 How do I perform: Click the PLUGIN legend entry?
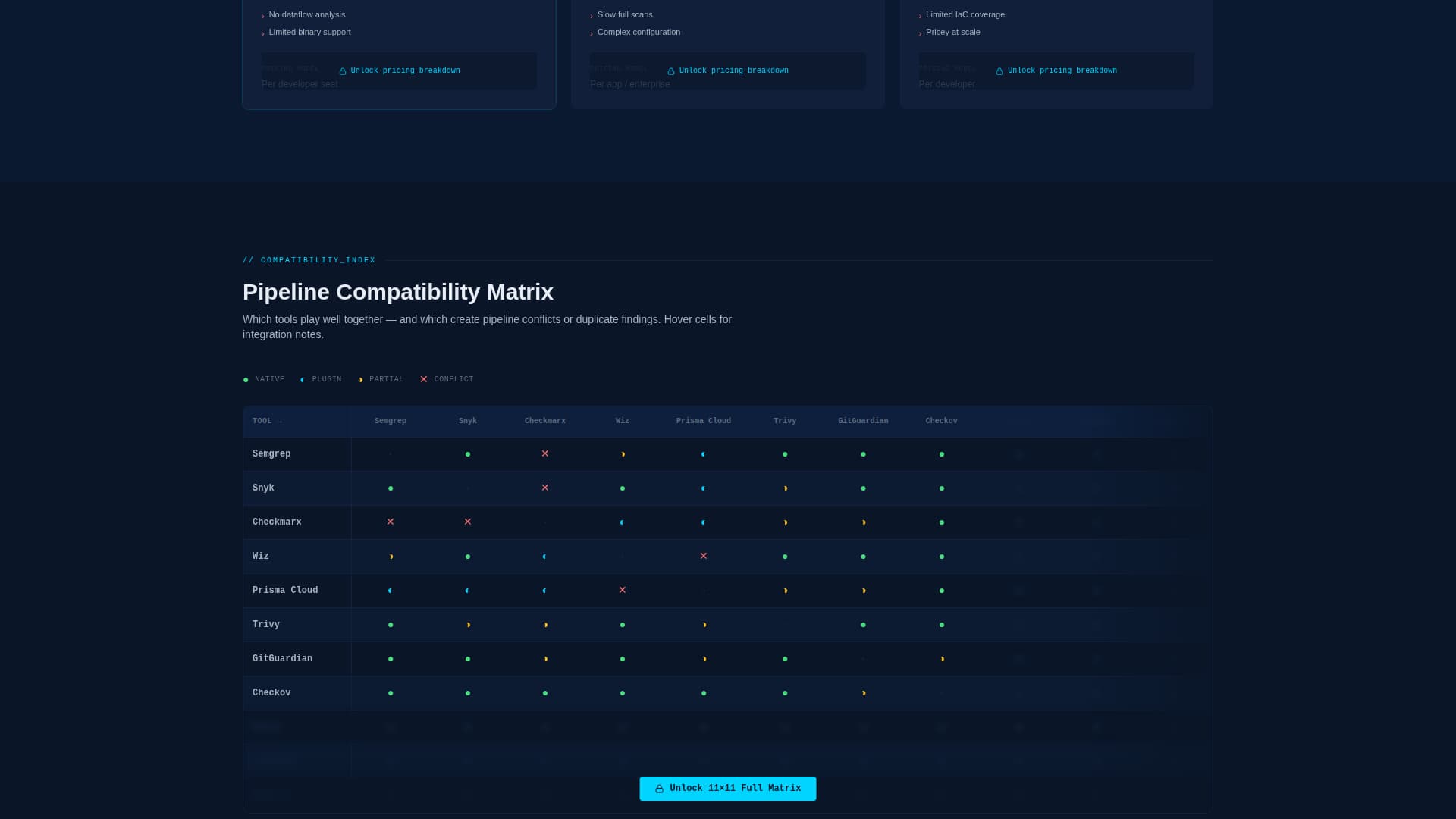(321, 379)
